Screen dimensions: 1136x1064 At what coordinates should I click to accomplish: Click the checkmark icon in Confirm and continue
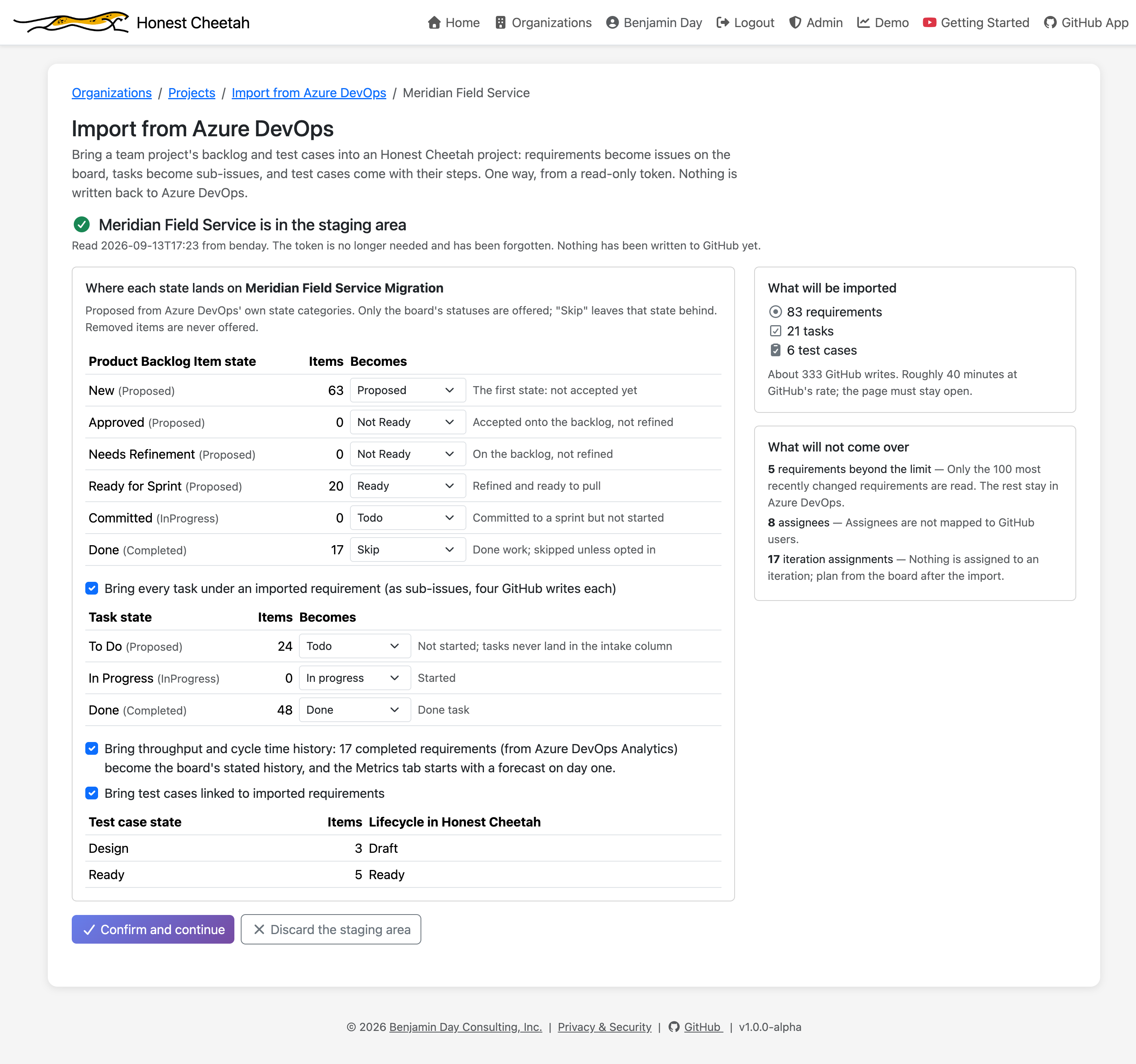click(89, 930)
